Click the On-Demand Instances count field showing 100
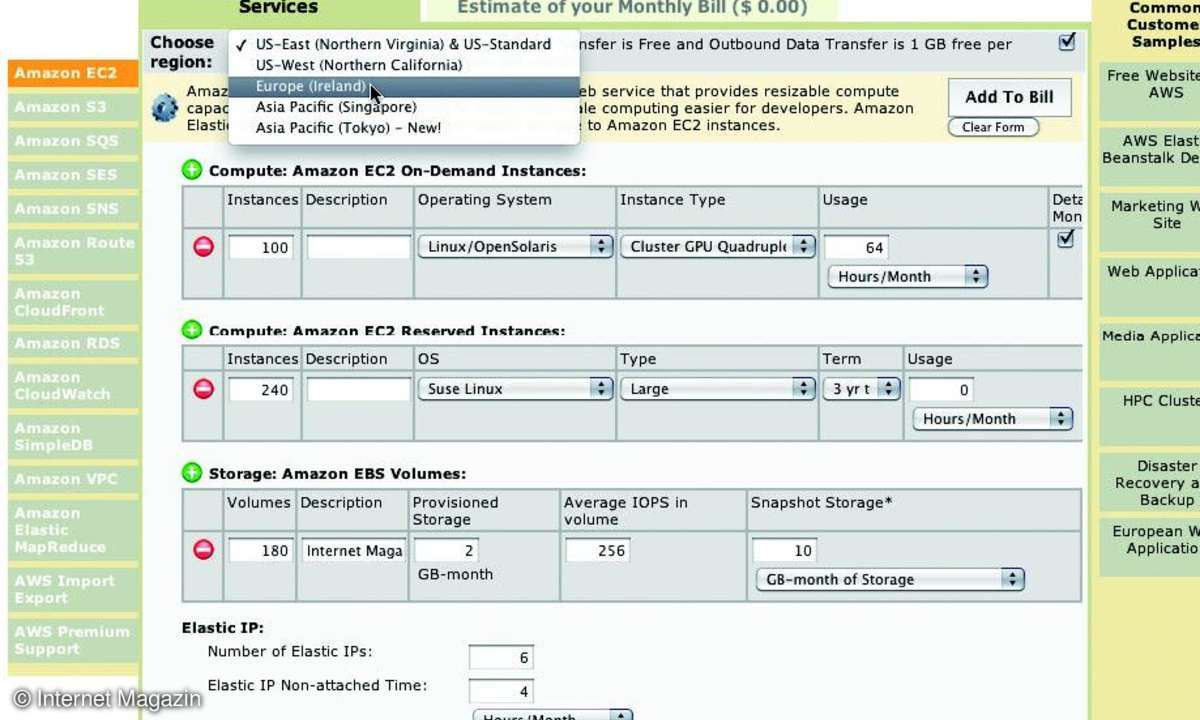 (261, 247)
